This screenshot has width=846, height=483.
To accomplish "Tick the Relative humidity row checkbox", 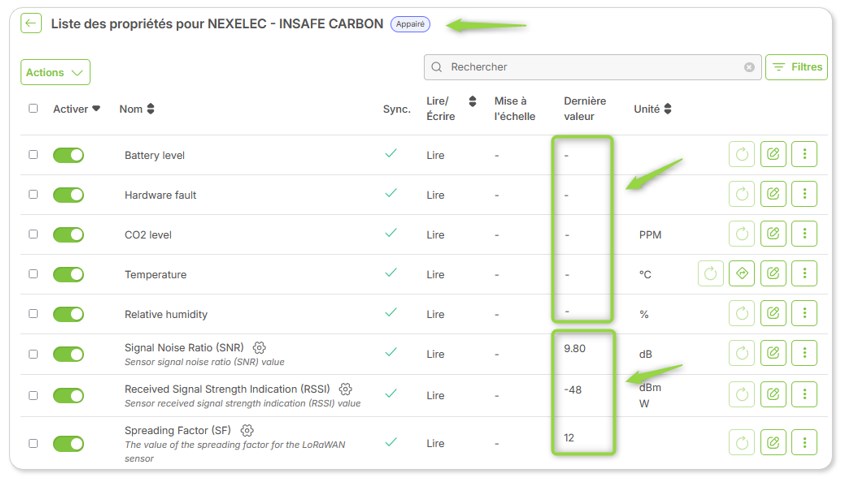I will pyautogui.click(x=33, y=314).
